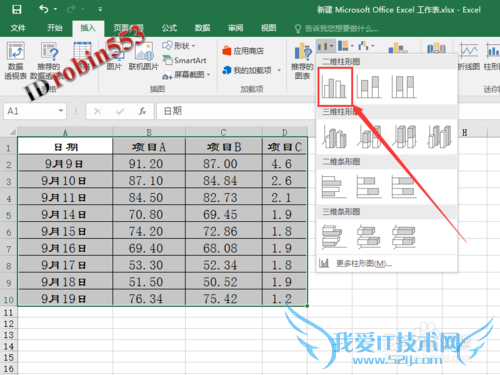500x375 pixels.
Task: Click the Redo arrow icon
Action: [x=71, y=9]
